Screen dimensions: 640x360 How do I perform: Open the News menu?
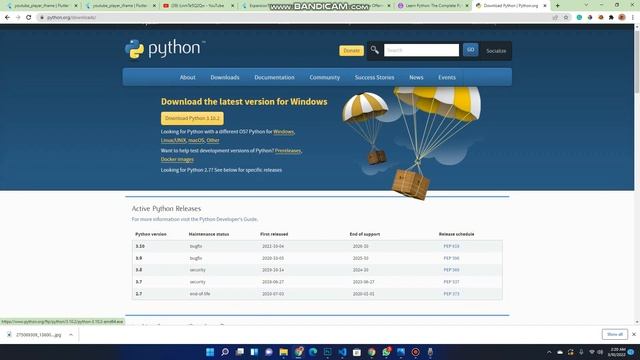(416, 77)
